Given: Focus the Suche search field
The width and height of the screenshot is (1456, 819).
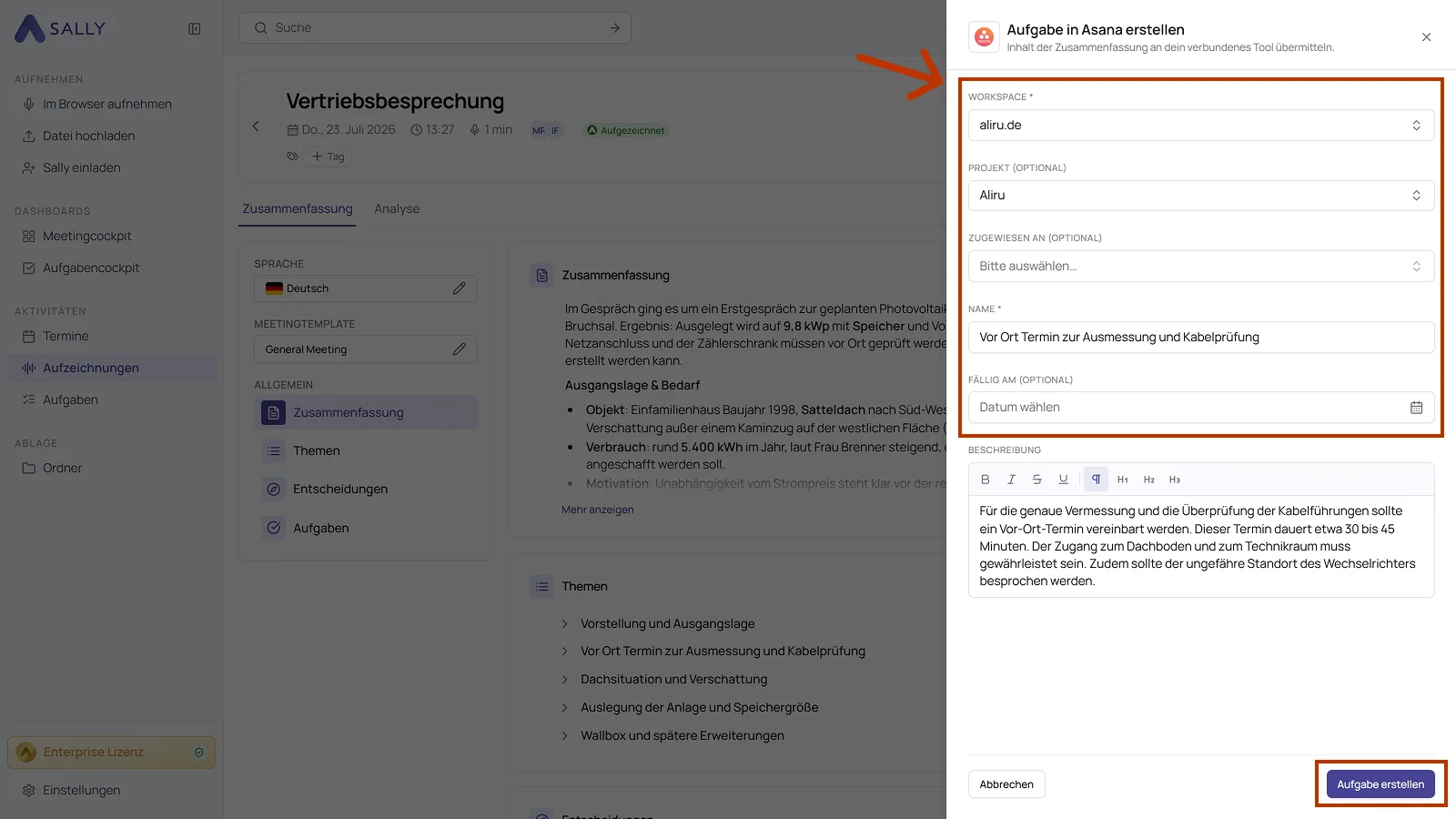Looking at the screenshot, I should pos(435,28).
